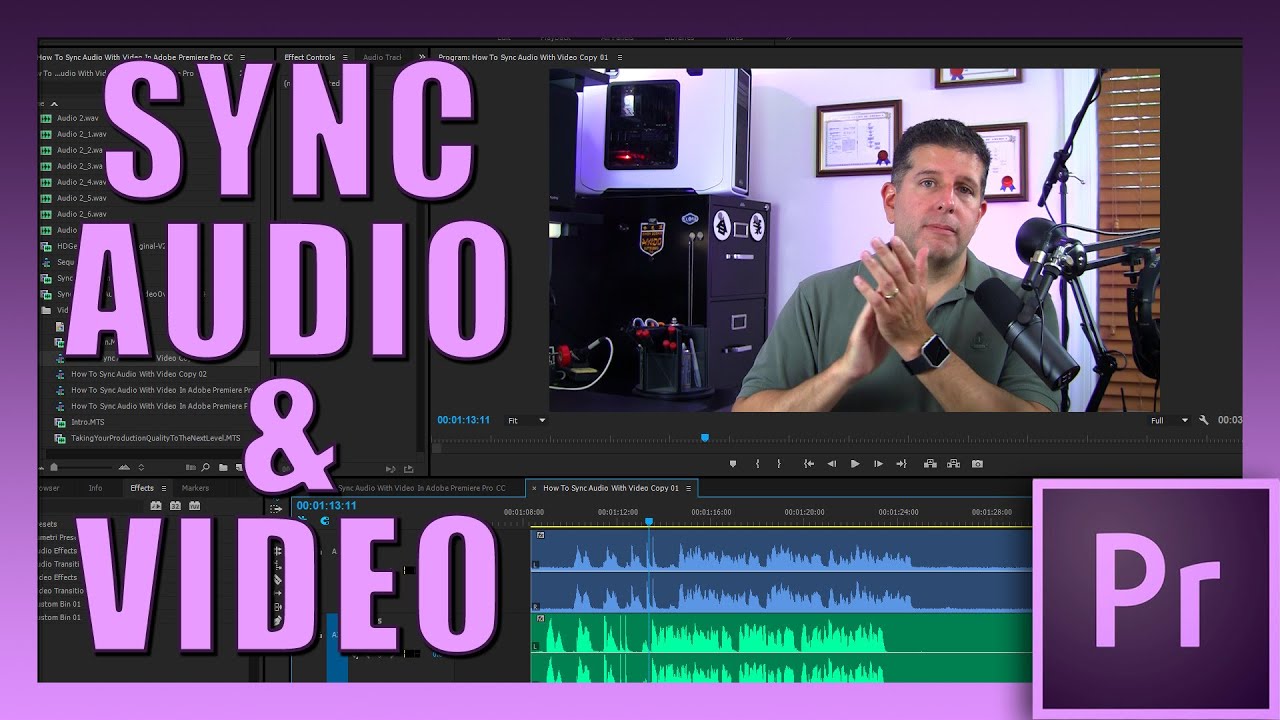Select Audio 2_1.wav in the Project panel

(x=80, y=134)
